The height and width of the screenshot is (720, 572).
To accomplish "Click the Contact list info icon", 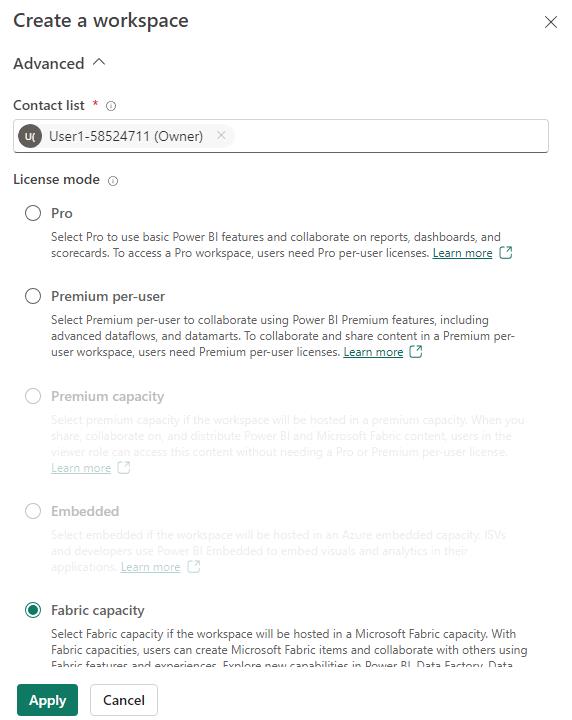I will coord(111,106).
